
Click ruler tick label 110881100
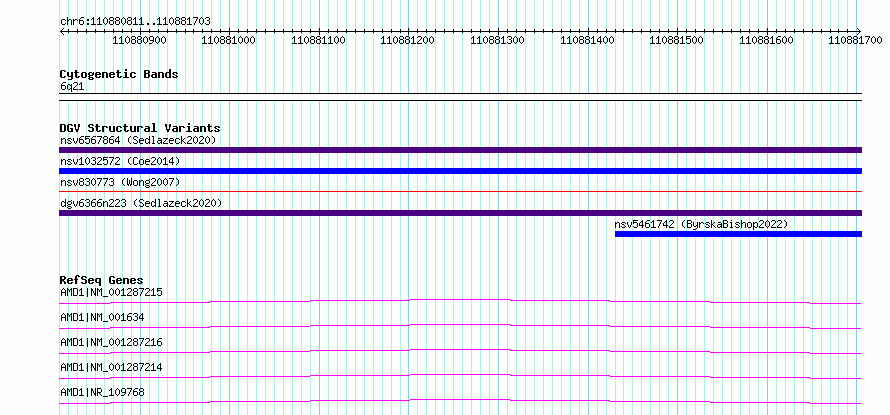(x=318, y=40)
